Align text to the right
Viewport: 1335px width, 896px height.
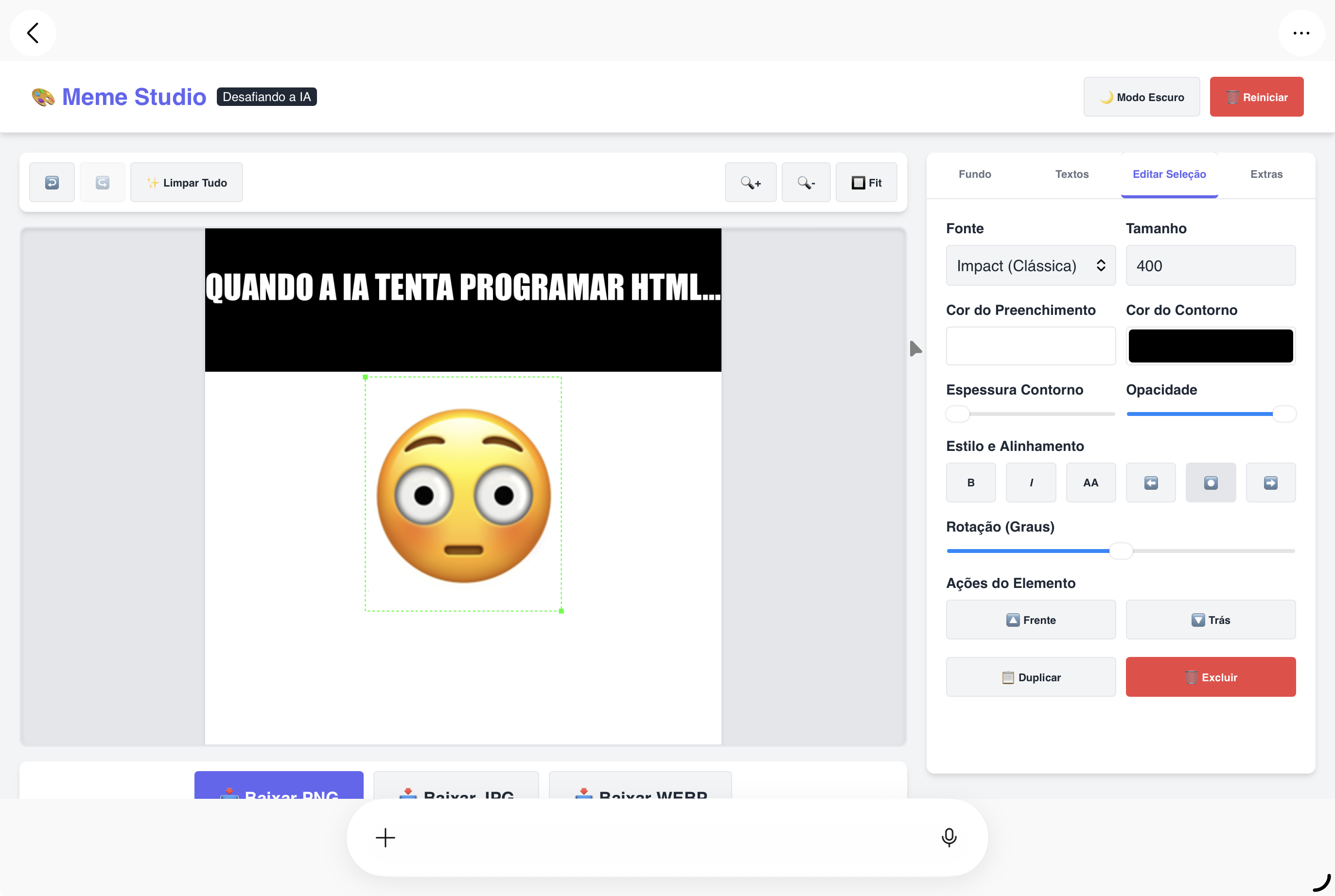(x=1271, y=482)
